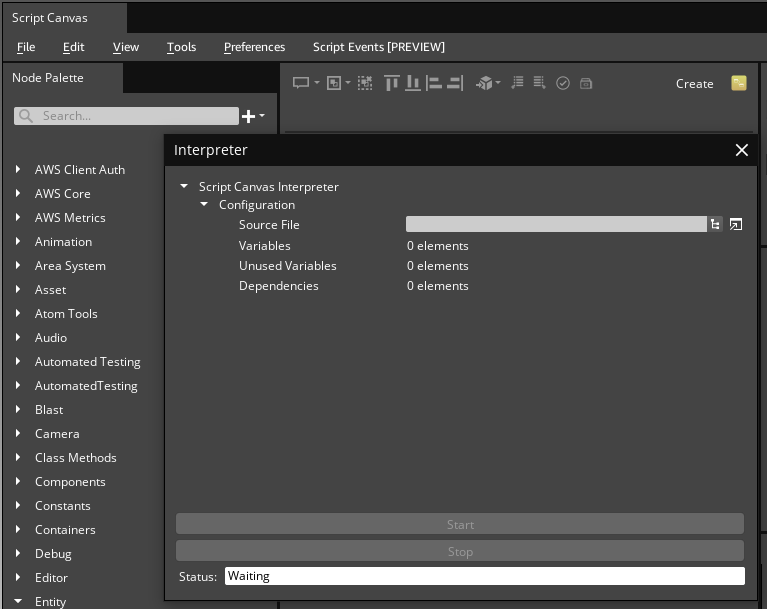The height and width of the screenshot is (609, 767).
Task: Click the align bottom icon
Action: (x=413, y=83)
